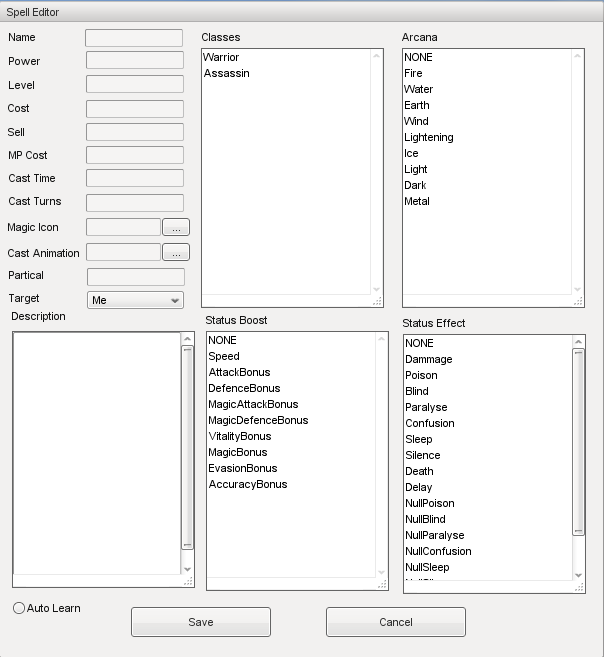Image resolution: width=604 pixels, height=657 pixels.
Task: Click the Status Effect scroll up arrow
Action: [x=578, y=342]
